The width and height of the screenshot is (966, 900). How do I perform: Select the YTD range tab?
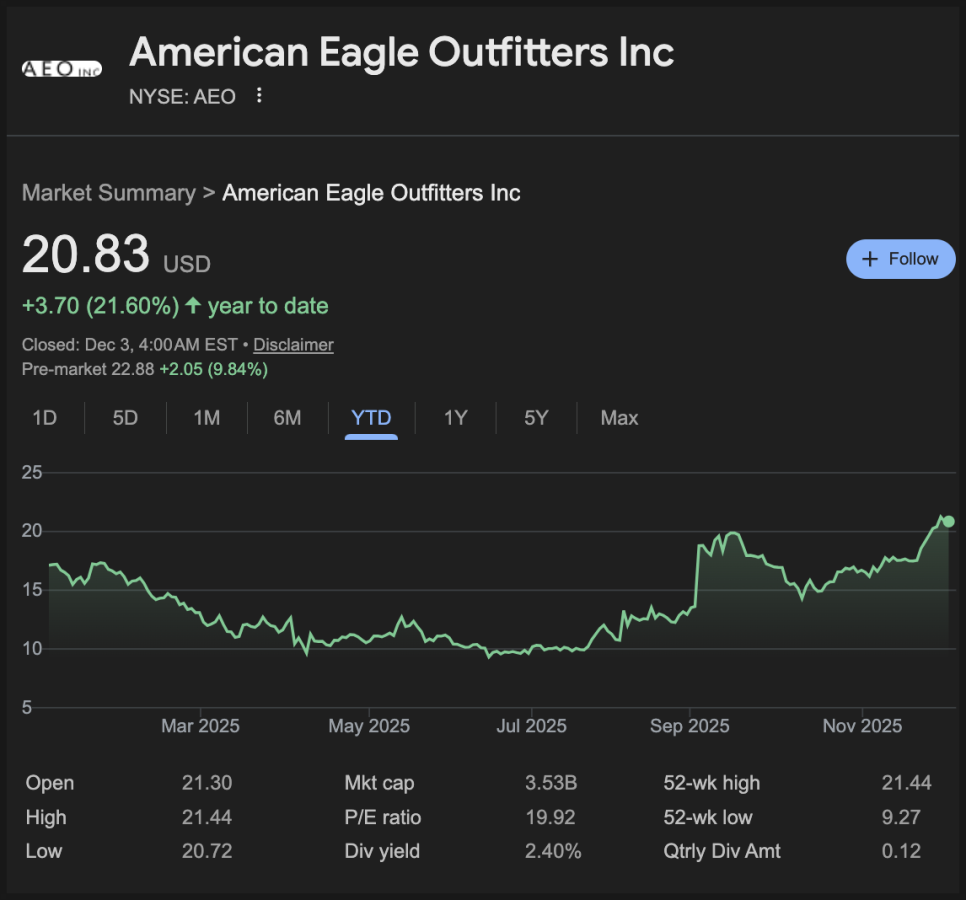pos(371,418)
